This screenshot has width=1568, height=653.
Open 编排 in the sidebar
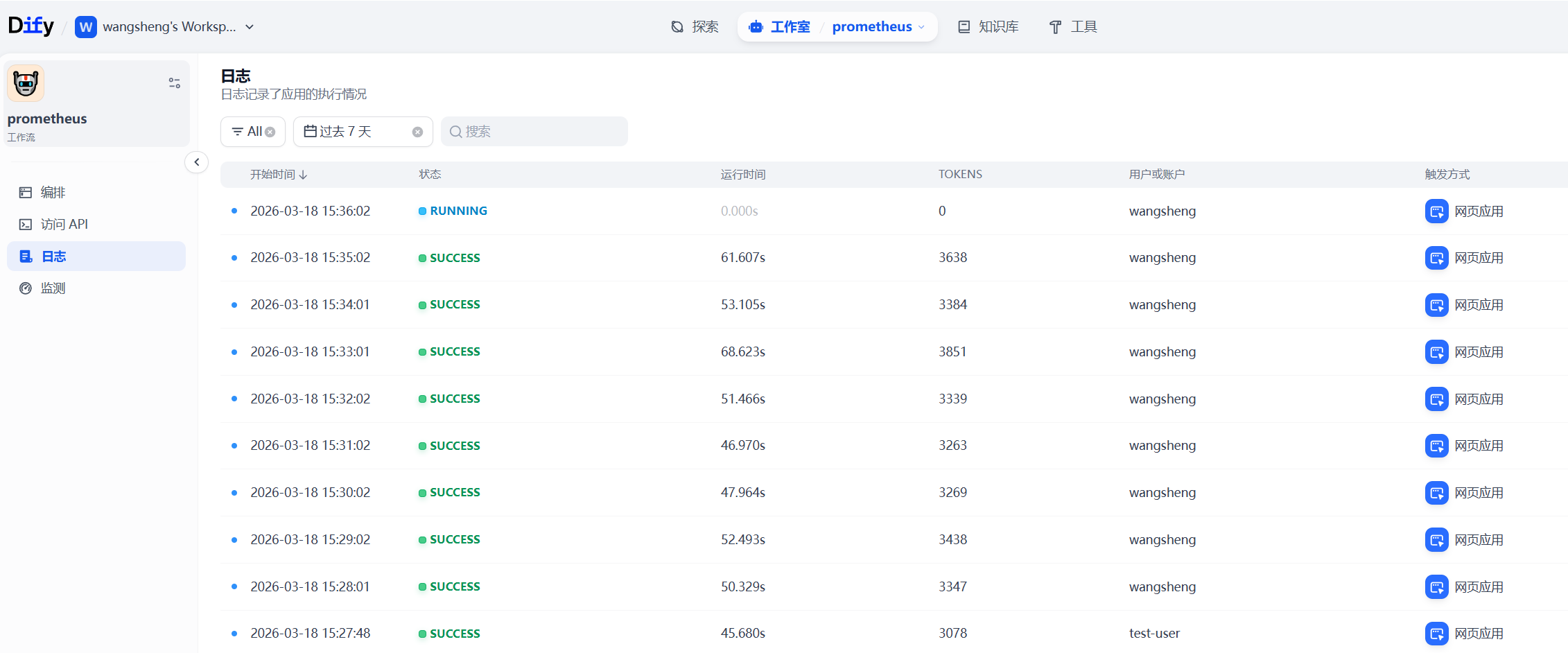[x=53, y=193]
